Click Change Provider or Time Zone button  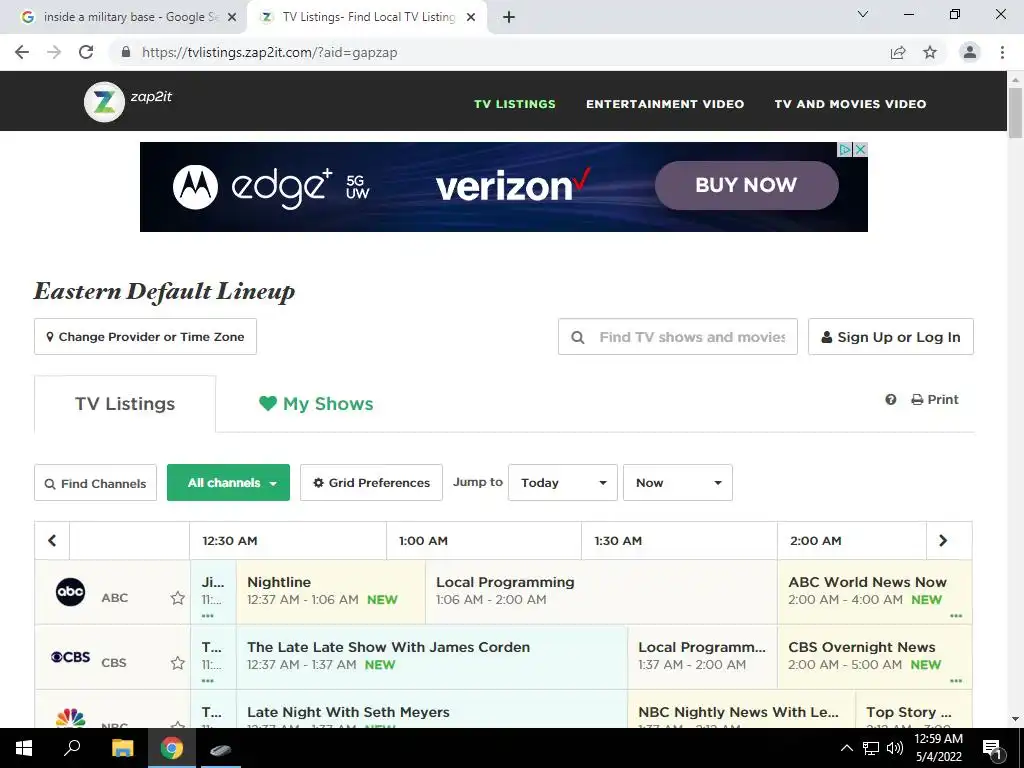coord(145,336)
